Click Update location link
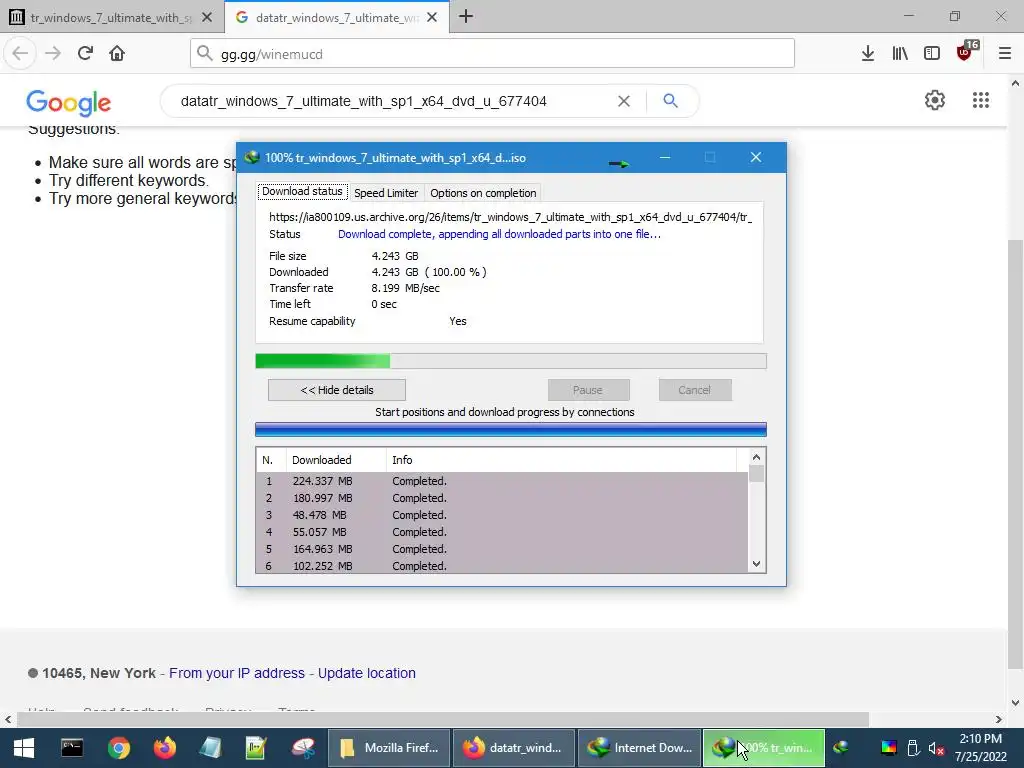Viewport: 1024px width, 768px height. coord(366,673)
